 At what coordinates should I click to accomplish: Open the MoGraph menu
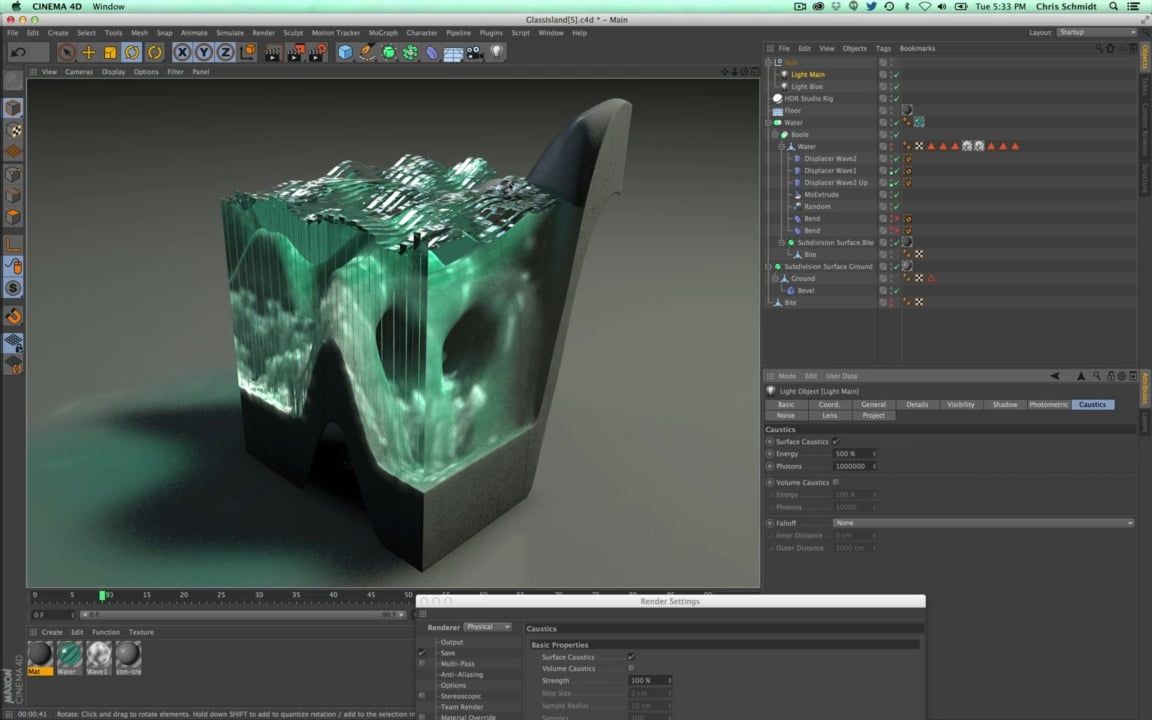[x=383, y=33]
